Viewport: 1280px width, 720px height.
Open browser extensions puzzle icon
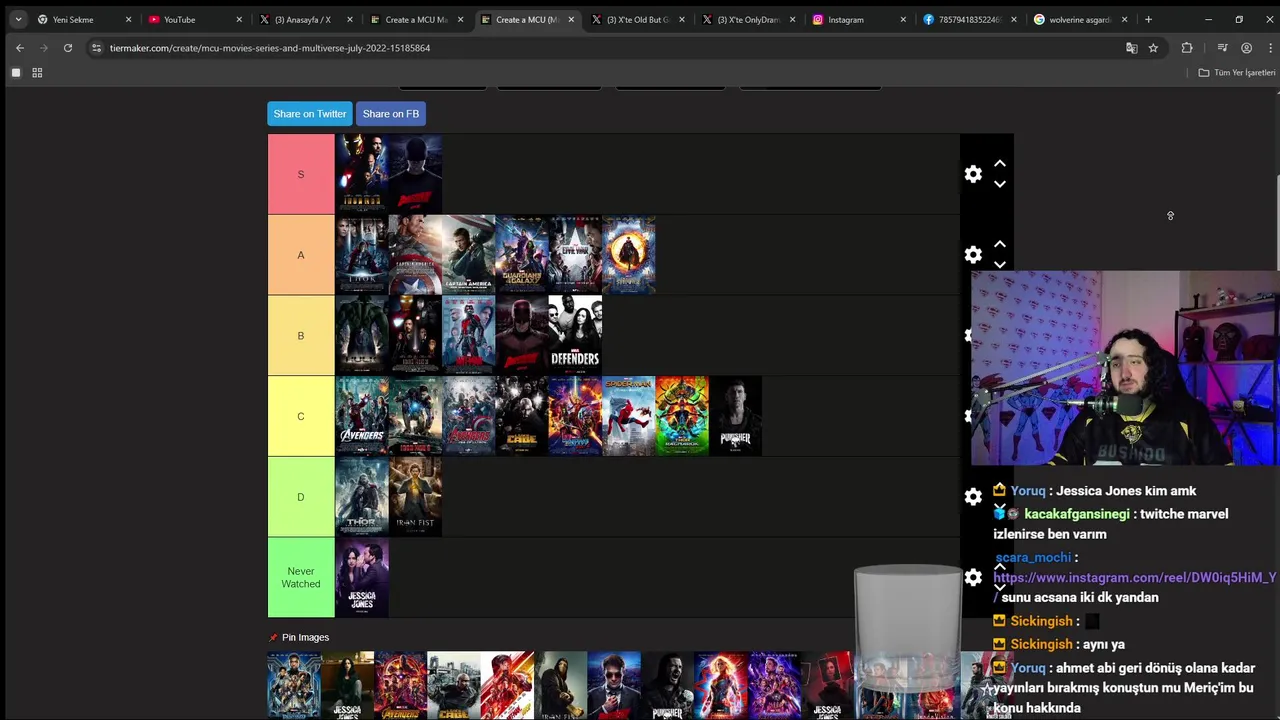(x=1187, y=48)
